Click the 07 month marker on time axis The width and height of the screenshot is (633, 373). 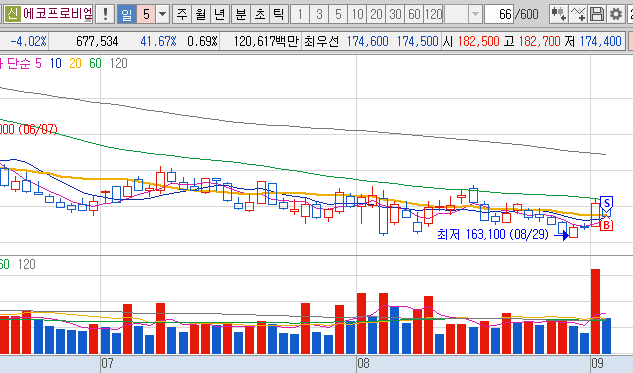coord(107,363)
